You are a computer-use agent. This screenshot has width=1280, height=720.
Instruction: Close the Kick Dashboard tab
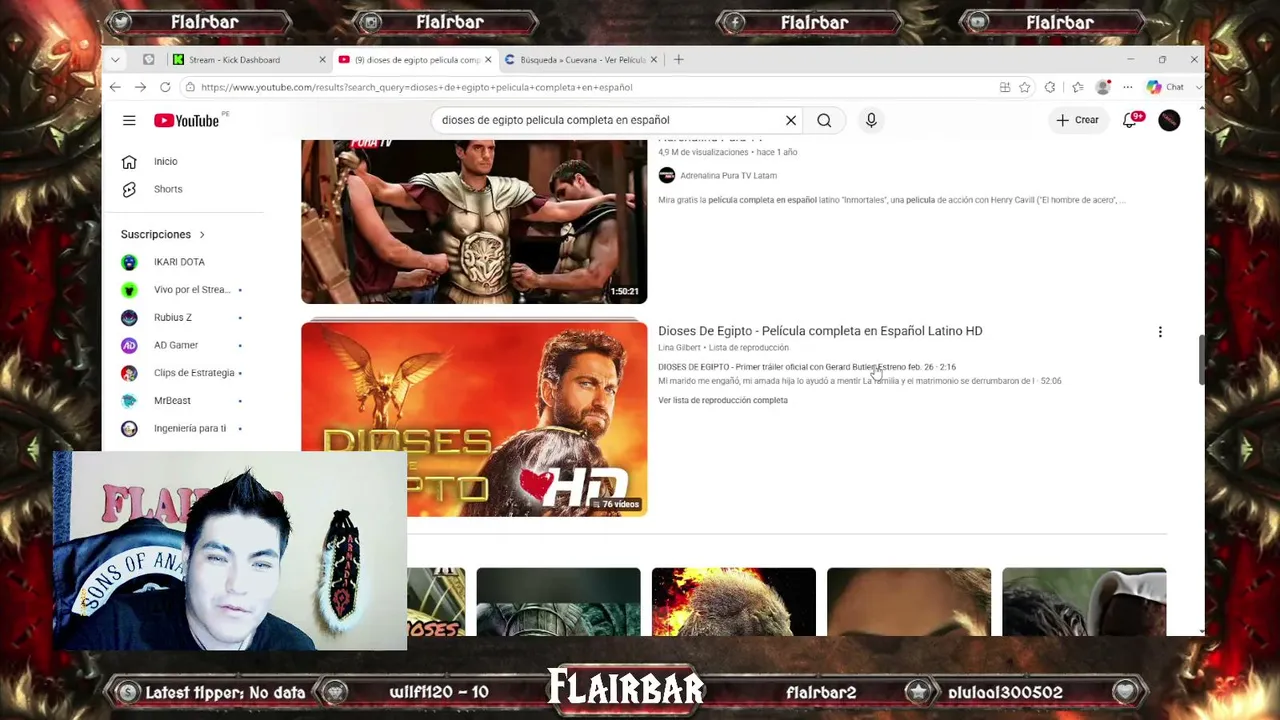click(x=322, y=60)
